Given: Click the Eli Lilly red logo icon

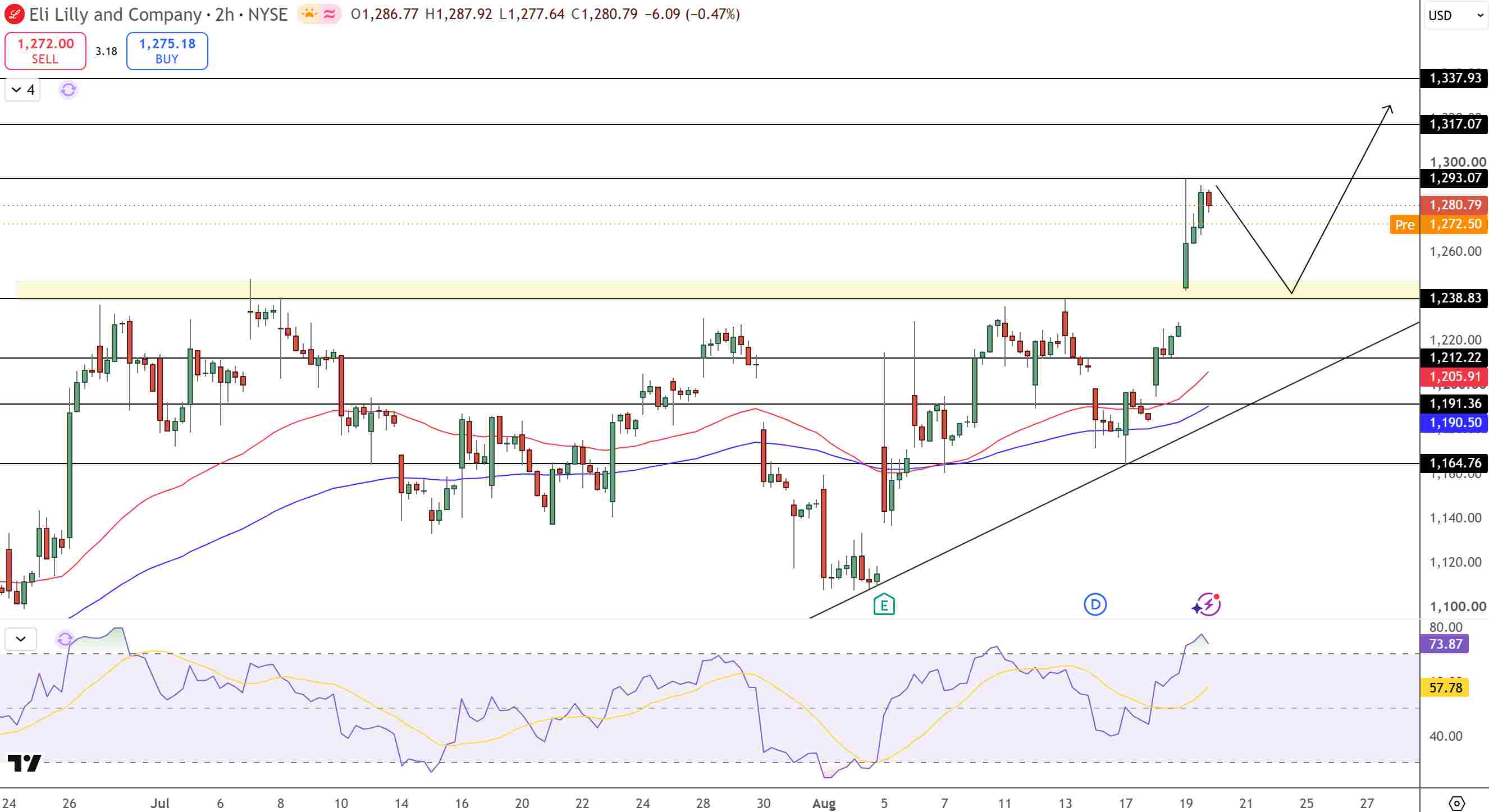Looking at the screenshot, I should click(x=14, y=14).
